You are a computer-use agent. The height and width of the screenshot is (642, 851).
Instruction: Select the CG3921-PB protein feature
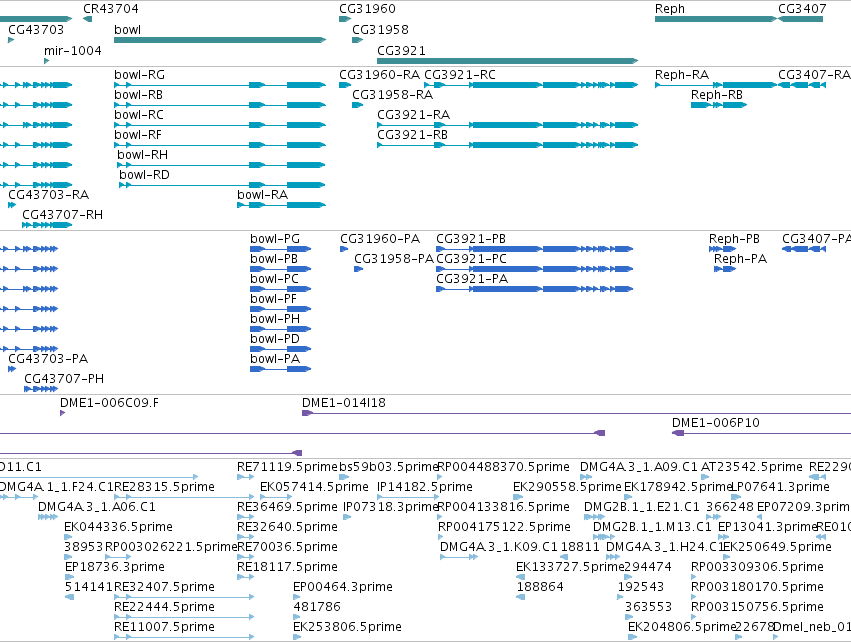(x=535, y=249)
